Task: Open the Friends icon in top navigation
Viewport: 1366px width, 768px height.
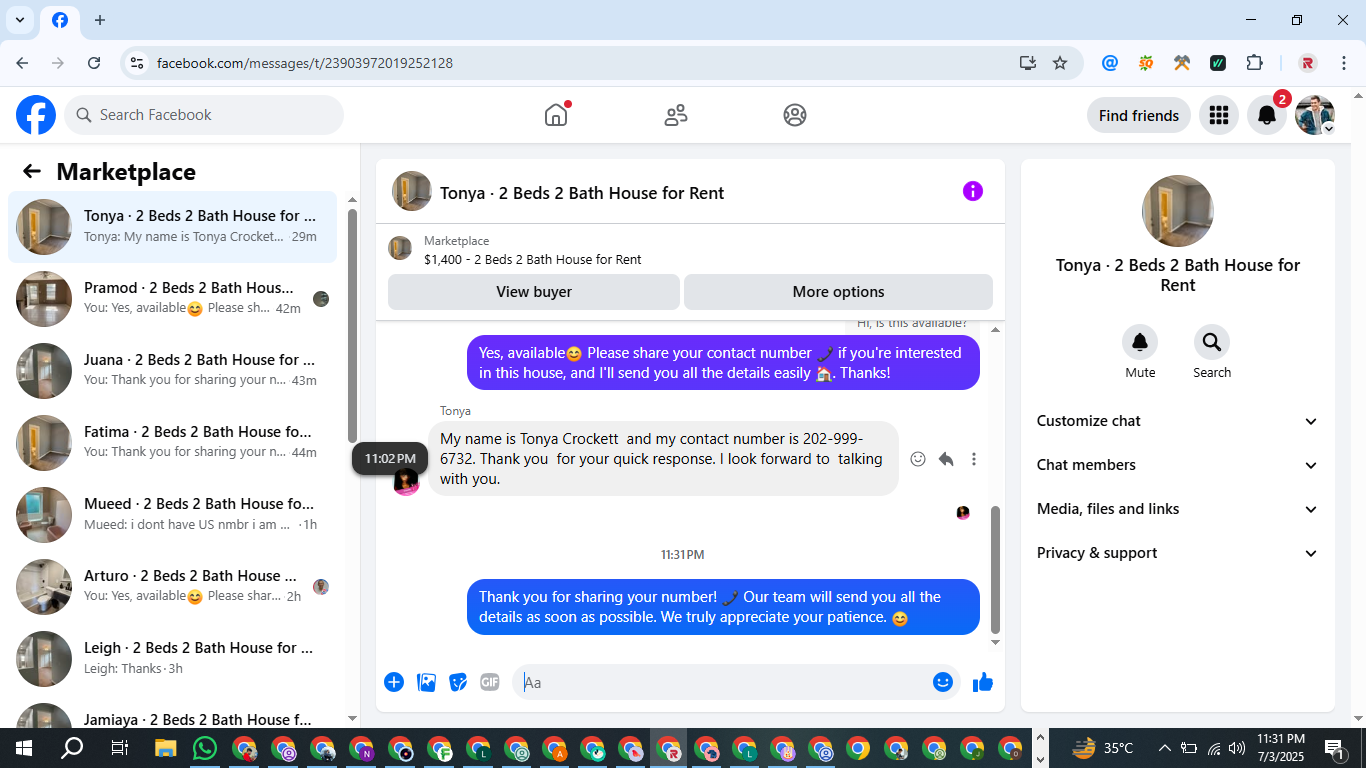Action: click(676, 115)
